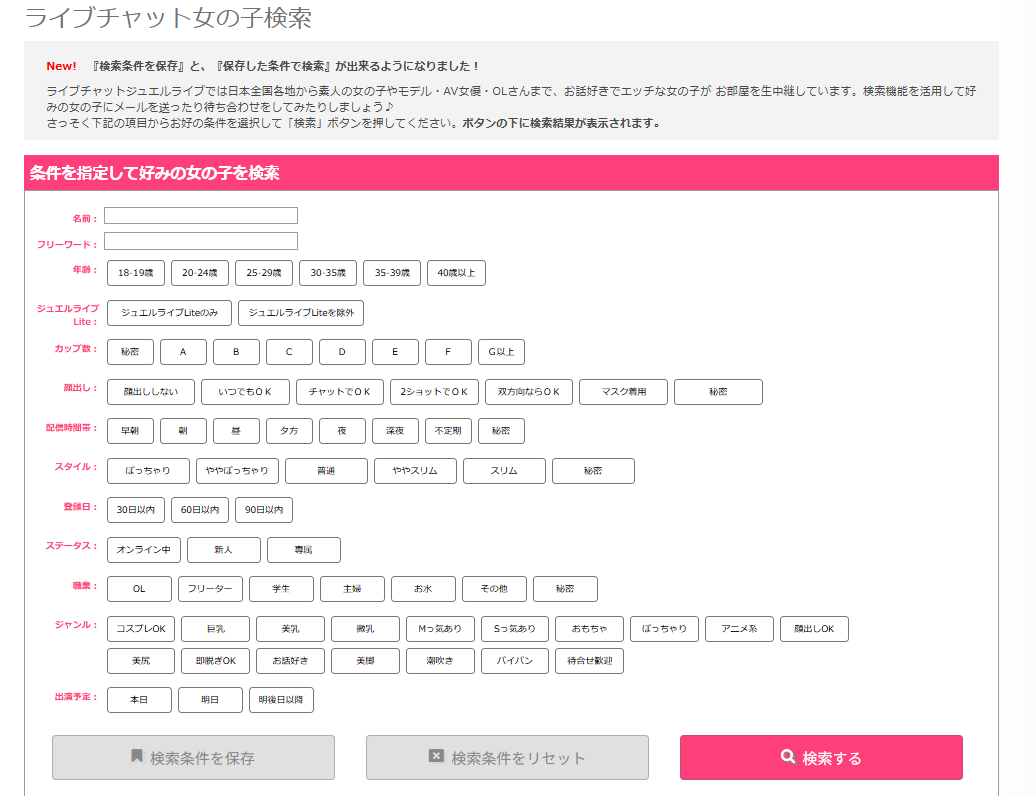Toggle お話好き genre
Screen dimensions: 1036x796
click(x=290, y=661)
